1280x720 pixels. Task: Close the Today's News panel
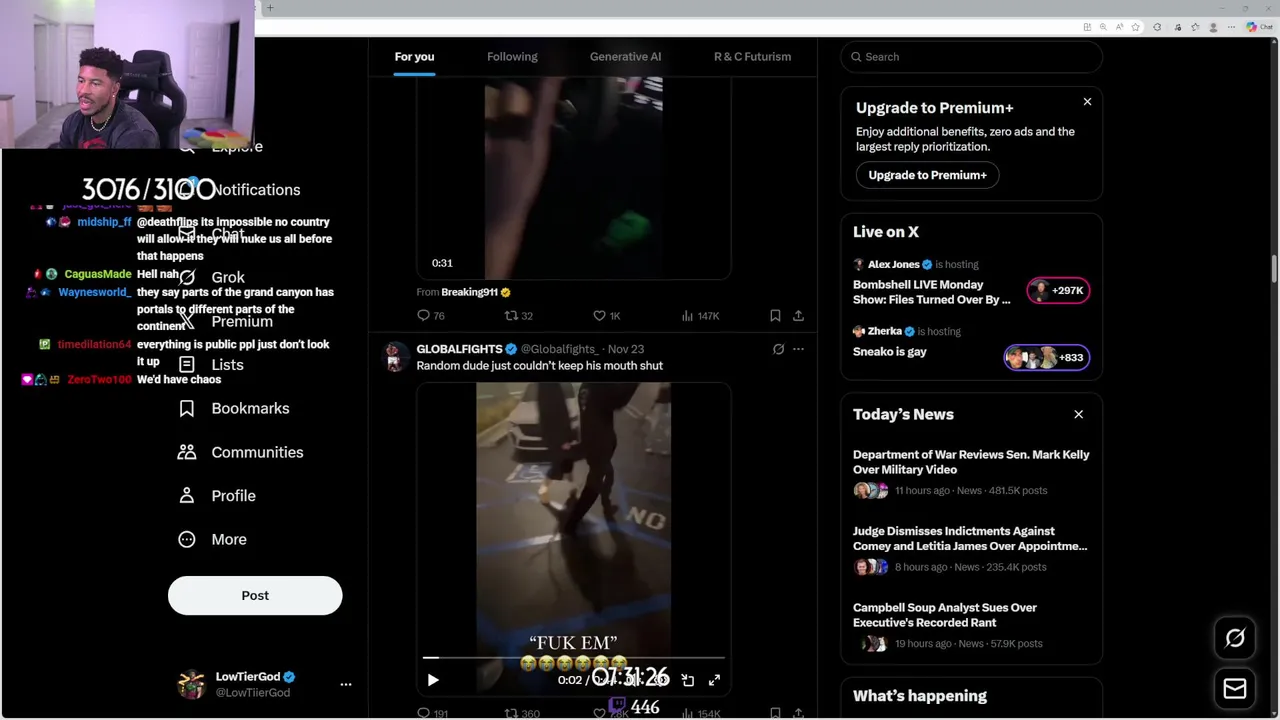pyautogui.click(x=1078, y=414)
